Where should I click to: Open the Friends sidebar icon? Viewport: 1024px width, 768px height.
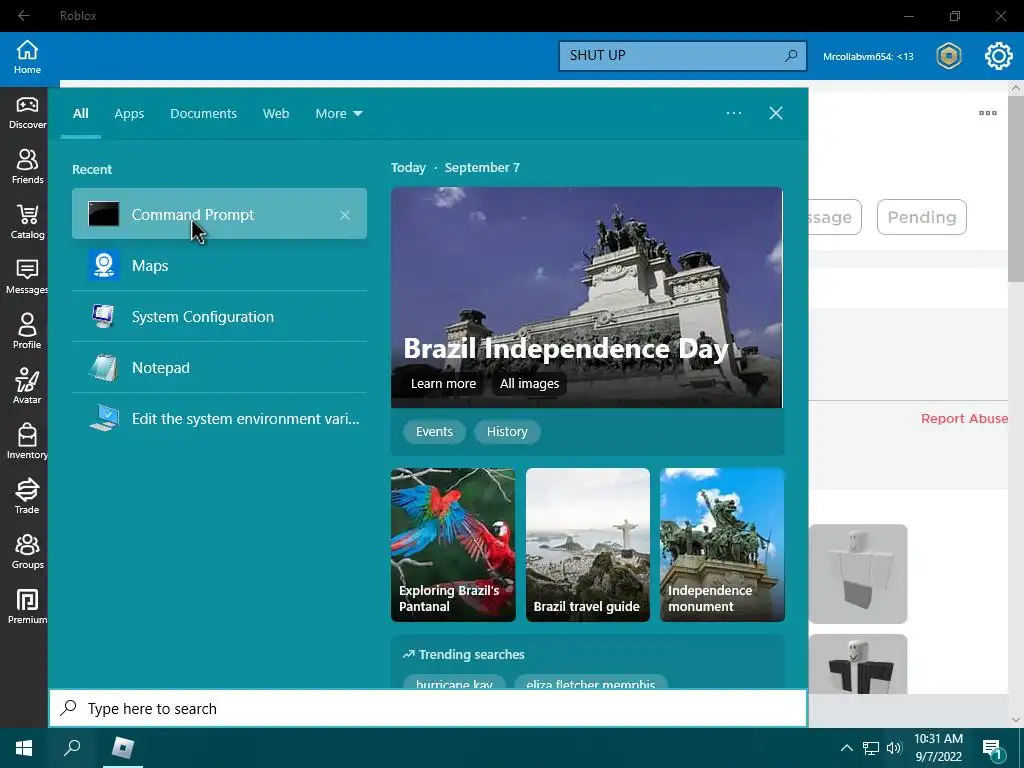(x=27, y=167)
